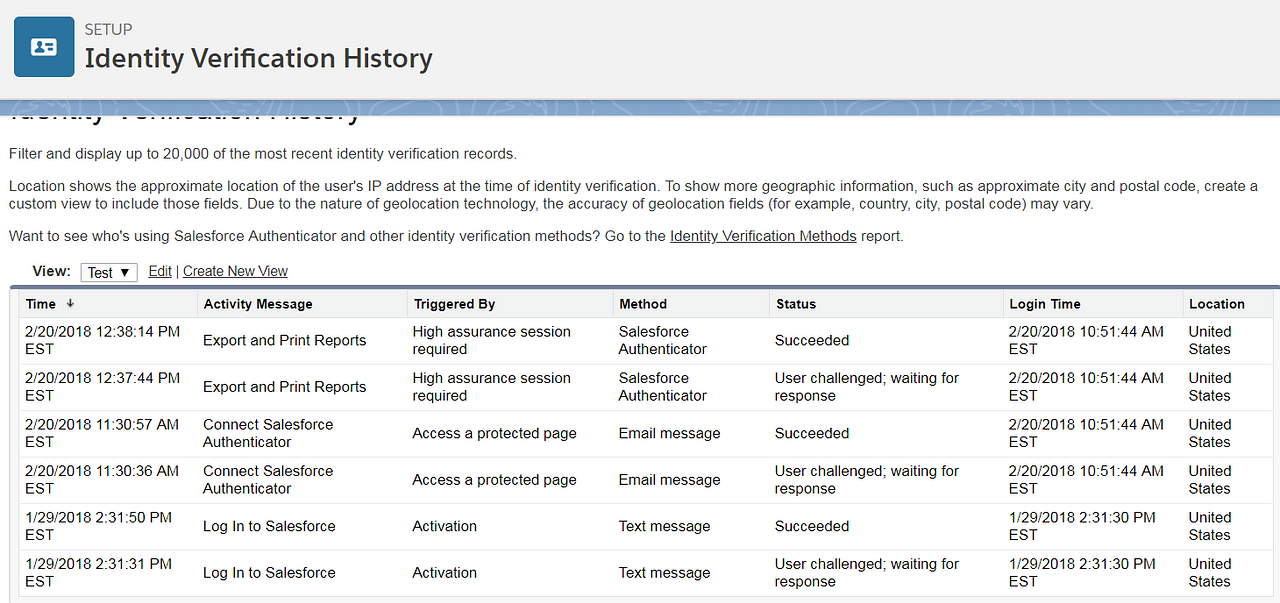The image size is (1280, 603).
Task: Open the View dropdown showing Test
Action: (x=109, y=272)
